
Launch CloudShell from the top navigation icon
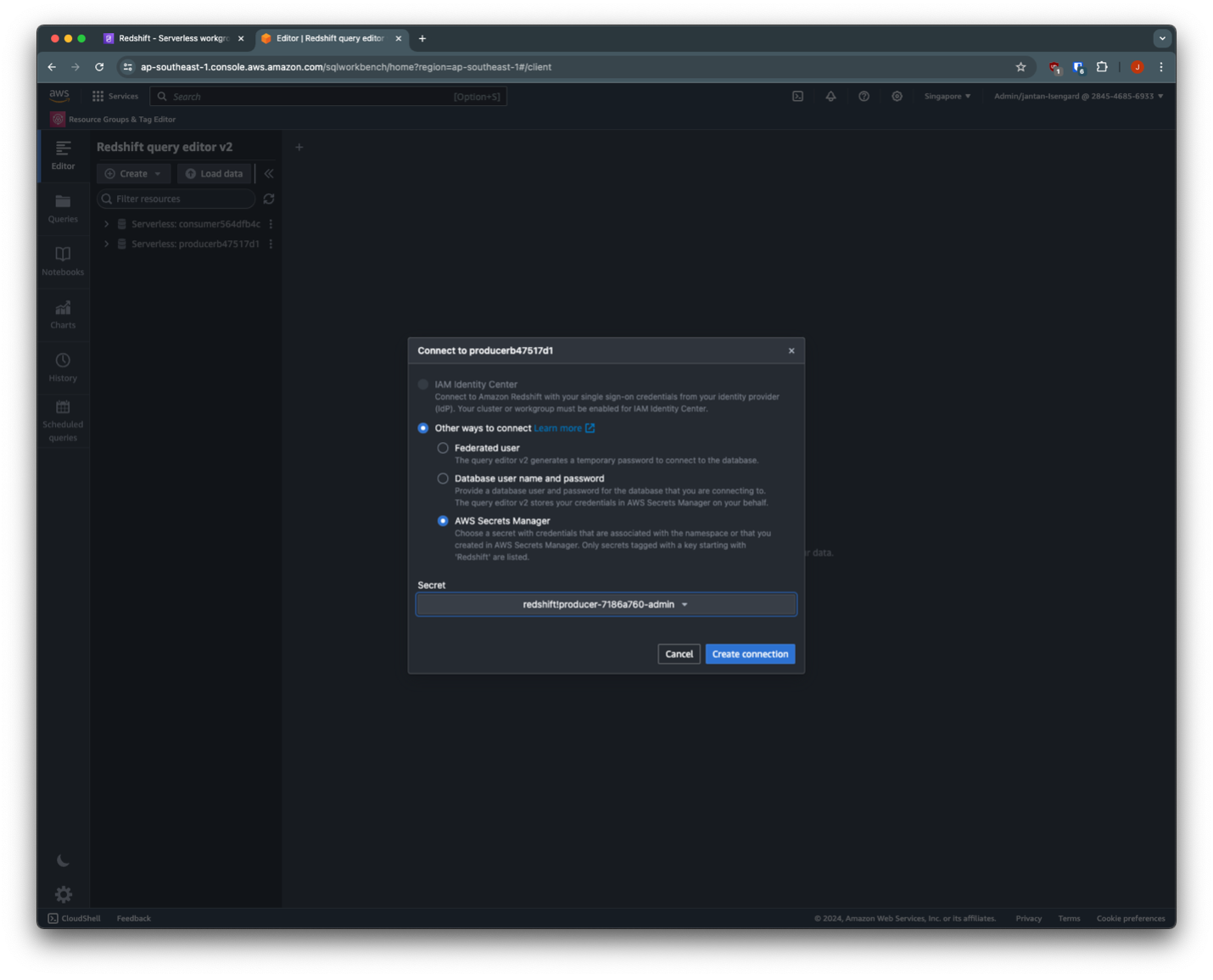click(x=798, y=97)
